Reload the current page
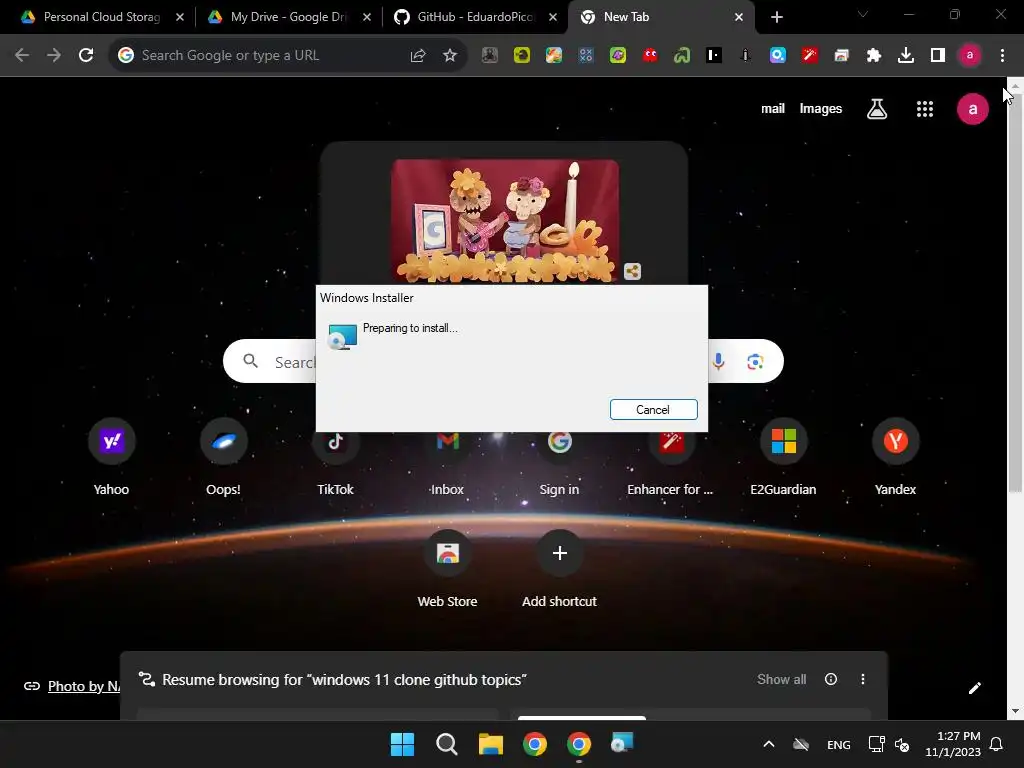Image resolution: width=1024 pixels, height=768 pixels. 86,56
